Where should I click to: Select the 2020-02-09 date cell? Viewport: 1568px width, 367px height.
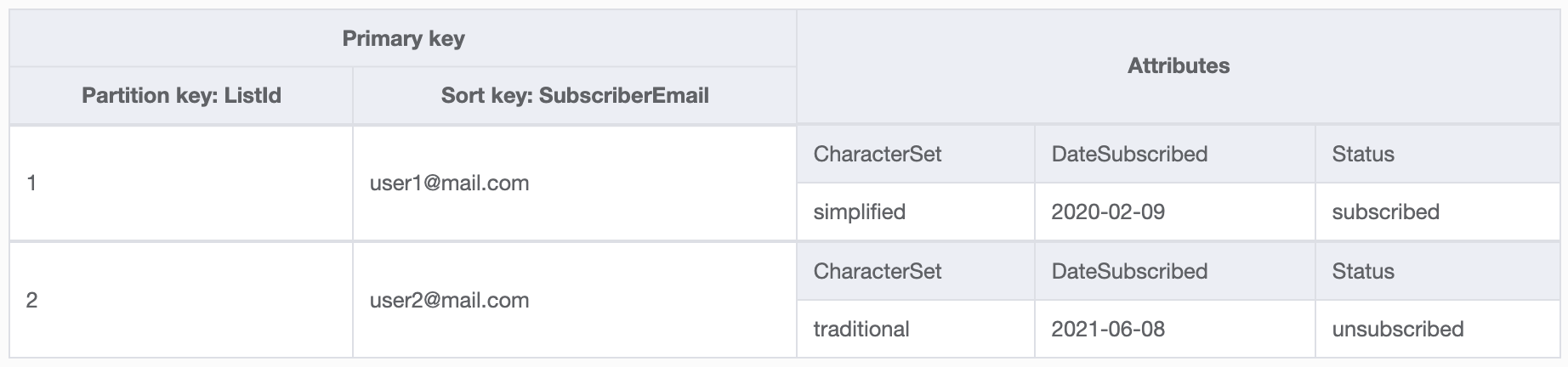pyautogui.click(x=1108, y=212)
